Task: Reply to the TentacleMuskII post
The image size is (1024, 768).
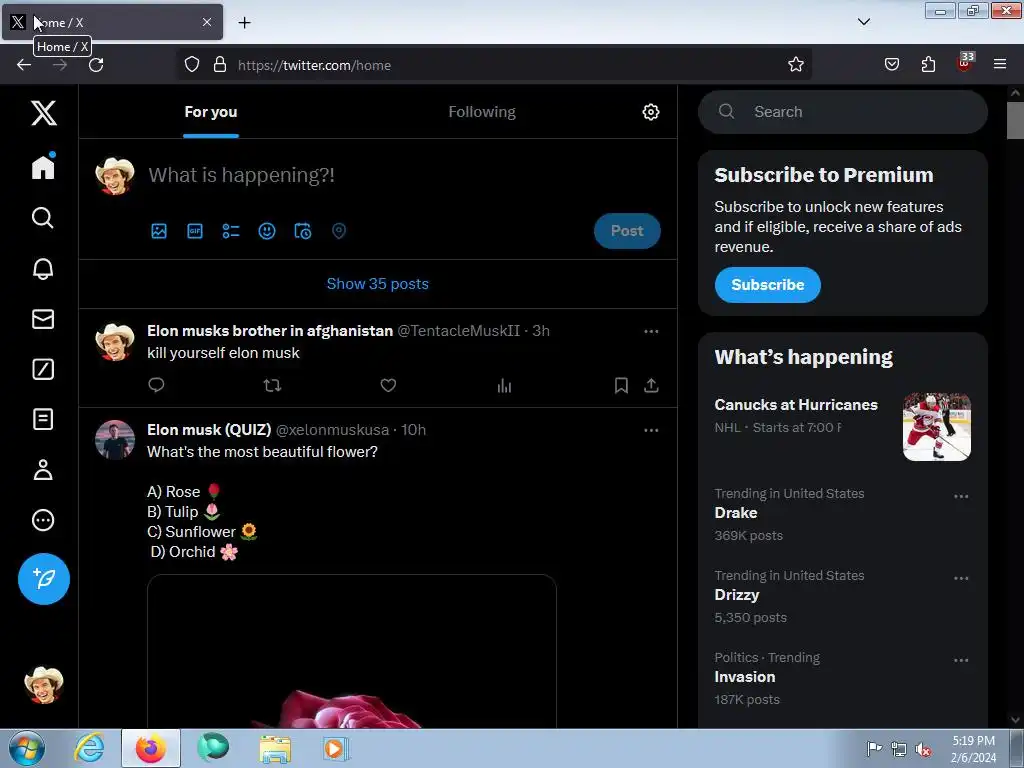Action: click(x=156, y=385)
